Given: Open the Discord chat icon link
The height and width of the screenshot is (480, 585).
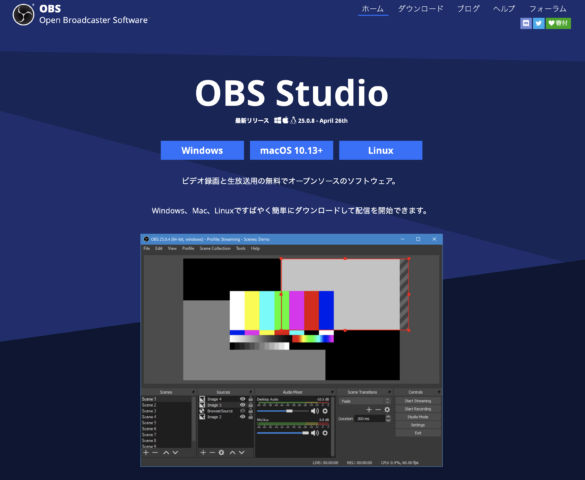Looking at the screenshot, I should (526, 23).
